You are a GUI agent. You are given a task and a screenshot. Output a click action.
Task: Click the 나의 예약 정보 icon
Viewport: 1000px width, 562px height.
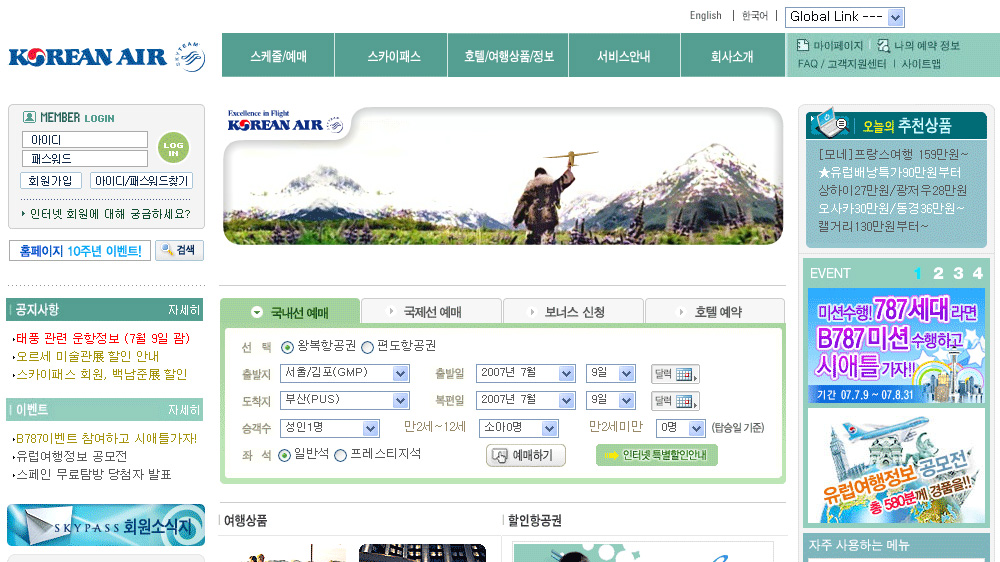(883, 45)
